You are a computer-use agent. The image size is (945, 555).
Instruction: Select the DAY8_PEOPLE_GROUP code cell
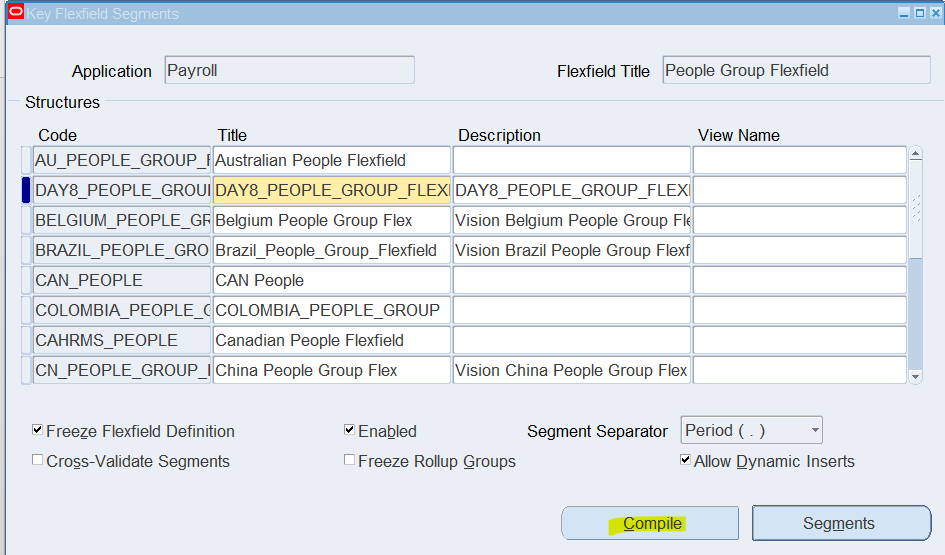122,190
